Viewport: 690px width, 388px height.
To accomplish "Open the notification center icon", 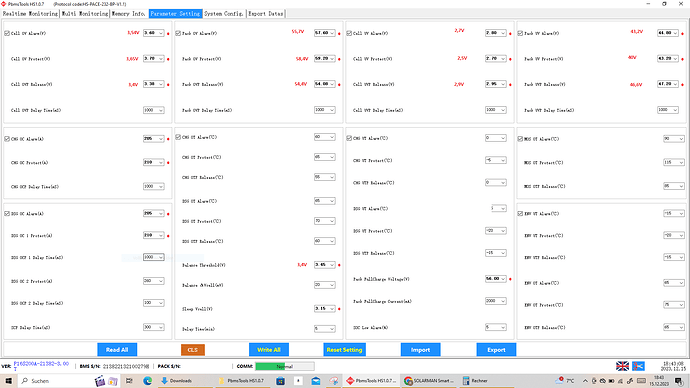I will [x=680, y=381].
